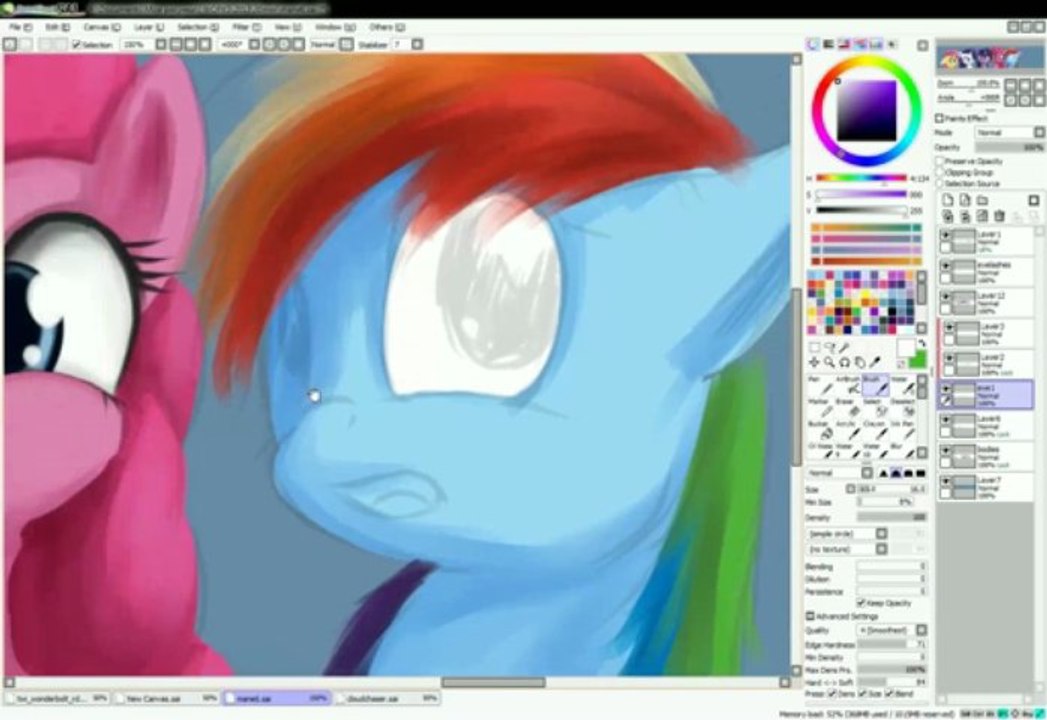
Task: Hide the Layer7 layer
Action: pyautogui.click(x=946, y=481)
